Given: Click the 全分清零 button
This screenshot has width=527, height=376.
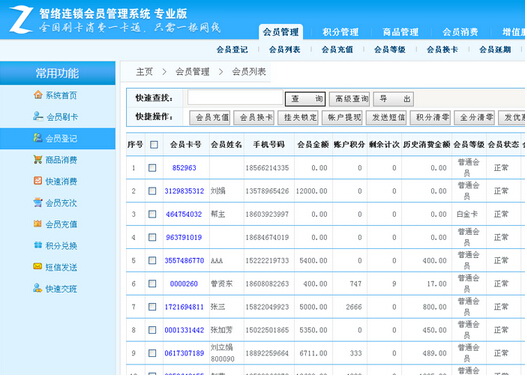Looking at the screenshot, I should coord(474,118).
